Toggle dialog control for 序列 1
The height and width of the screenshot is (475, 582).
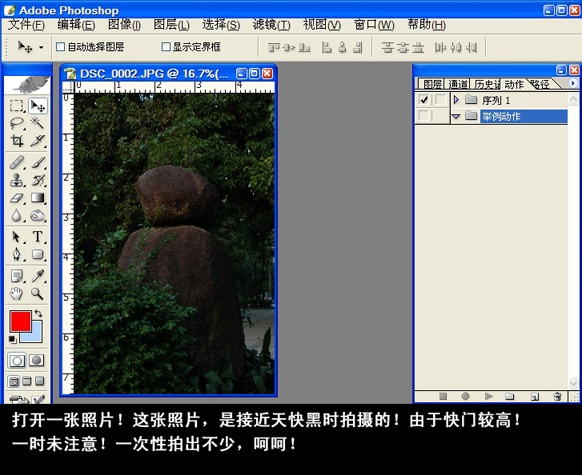pos(441,100)
